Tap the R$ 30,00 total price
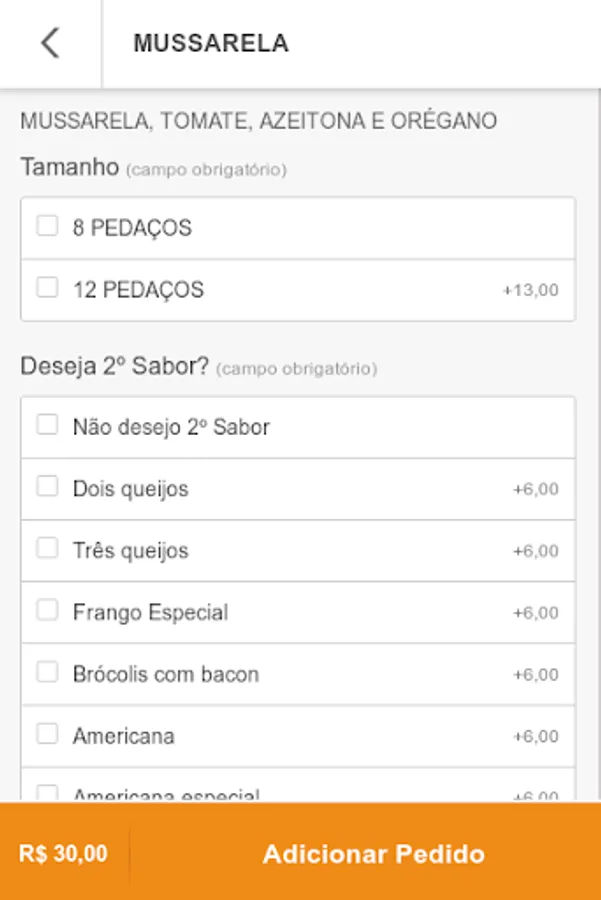The width and height of the screenshot is (601, 900). click(x=63, y=854)
